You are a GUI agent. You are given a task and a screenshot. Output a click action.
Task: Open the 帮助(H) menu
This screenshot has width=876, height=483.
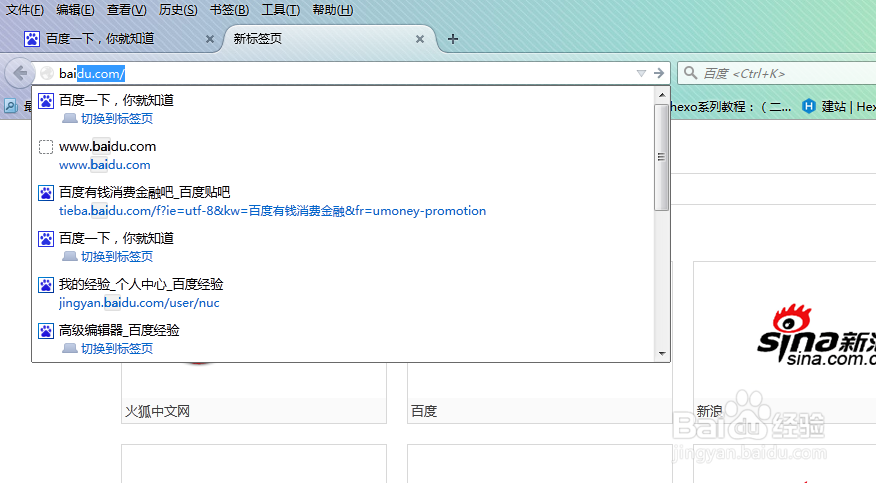click(332, 10)
